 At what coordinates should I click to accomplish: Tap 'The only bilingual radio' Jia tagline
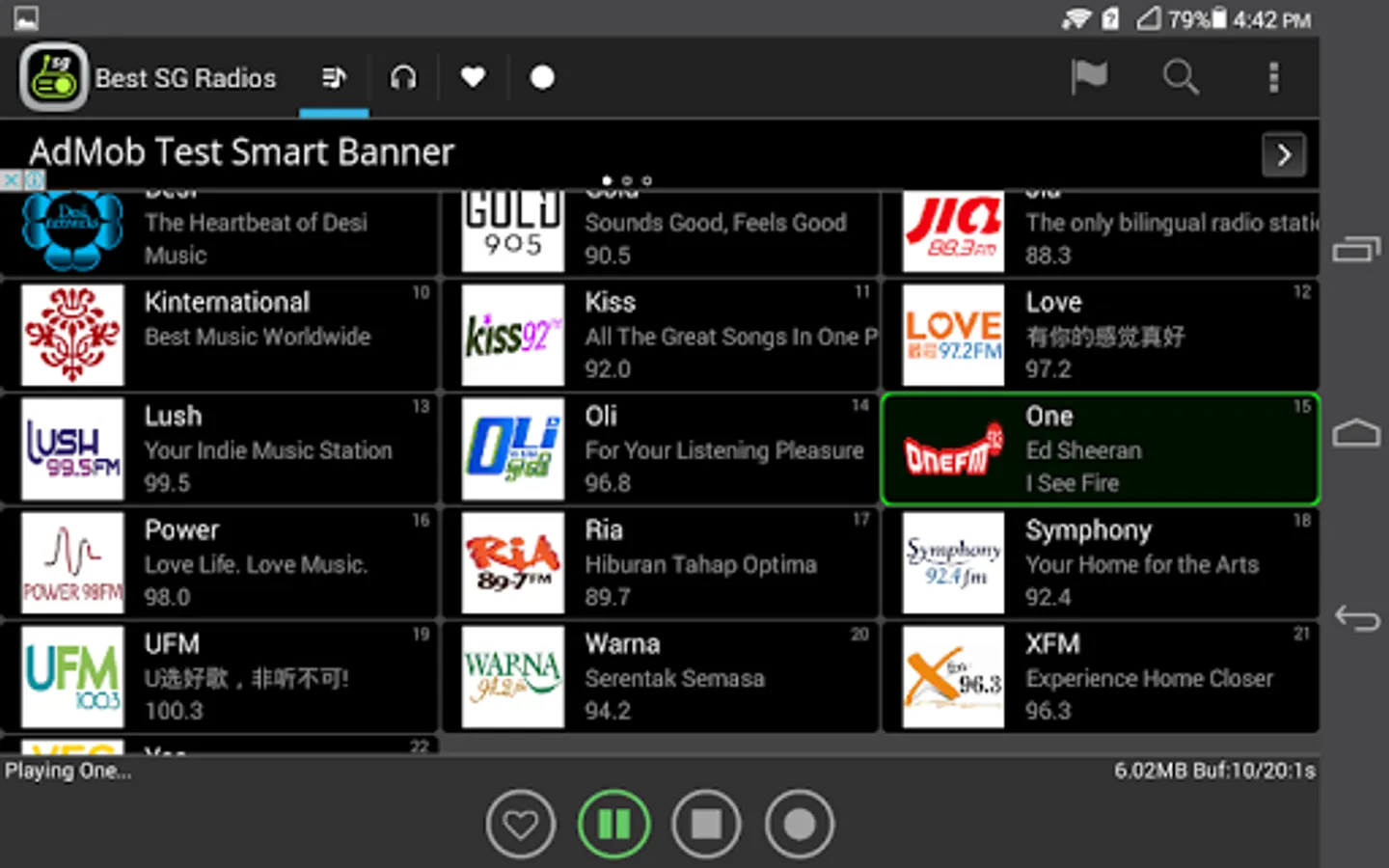(1172, 223)
